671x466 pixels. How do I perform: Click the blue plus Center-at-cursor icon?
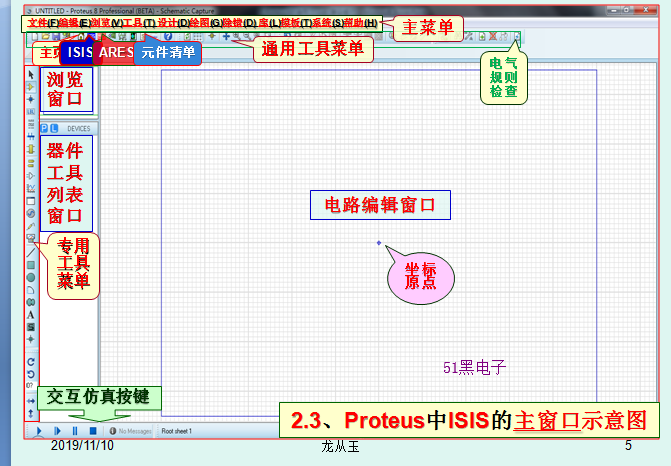point(226,37)
